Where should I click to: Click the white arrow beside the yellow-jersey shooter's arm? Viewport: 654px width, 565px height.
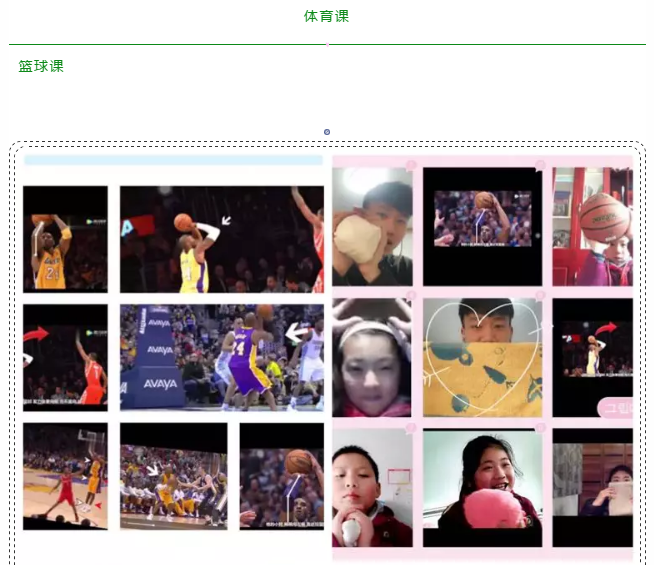(x=226, y=220)
